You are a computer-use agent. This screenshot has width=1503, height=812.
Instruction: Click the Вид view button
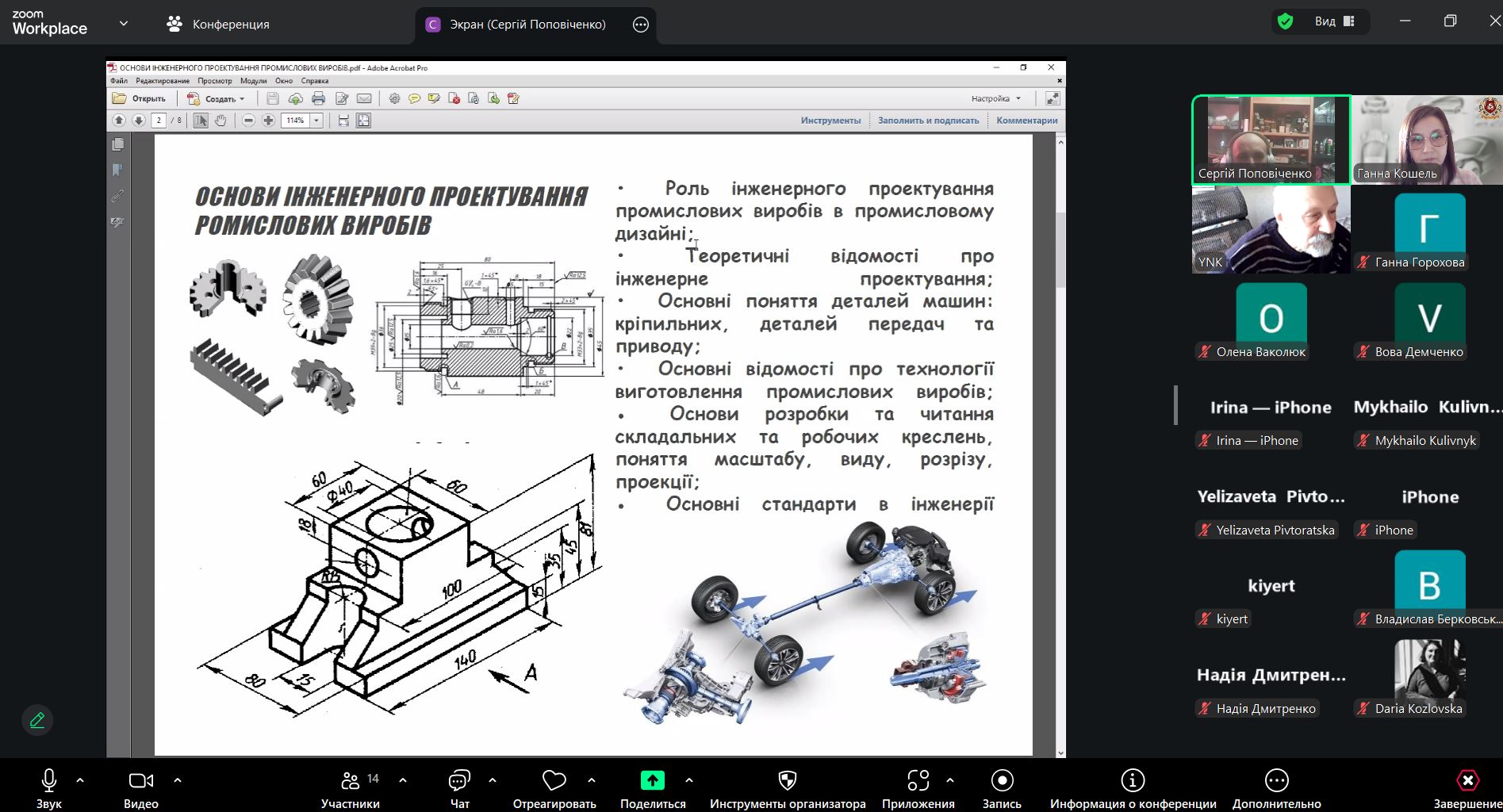tap(1335, 21)
